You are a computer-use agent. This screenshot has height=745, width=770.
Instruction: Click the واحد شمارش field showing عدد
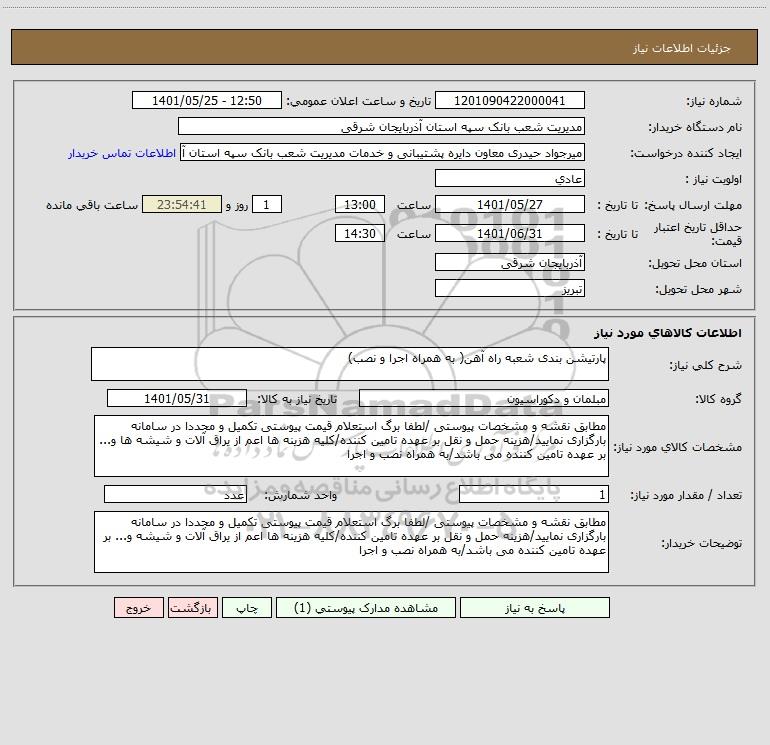pos(175,495)
